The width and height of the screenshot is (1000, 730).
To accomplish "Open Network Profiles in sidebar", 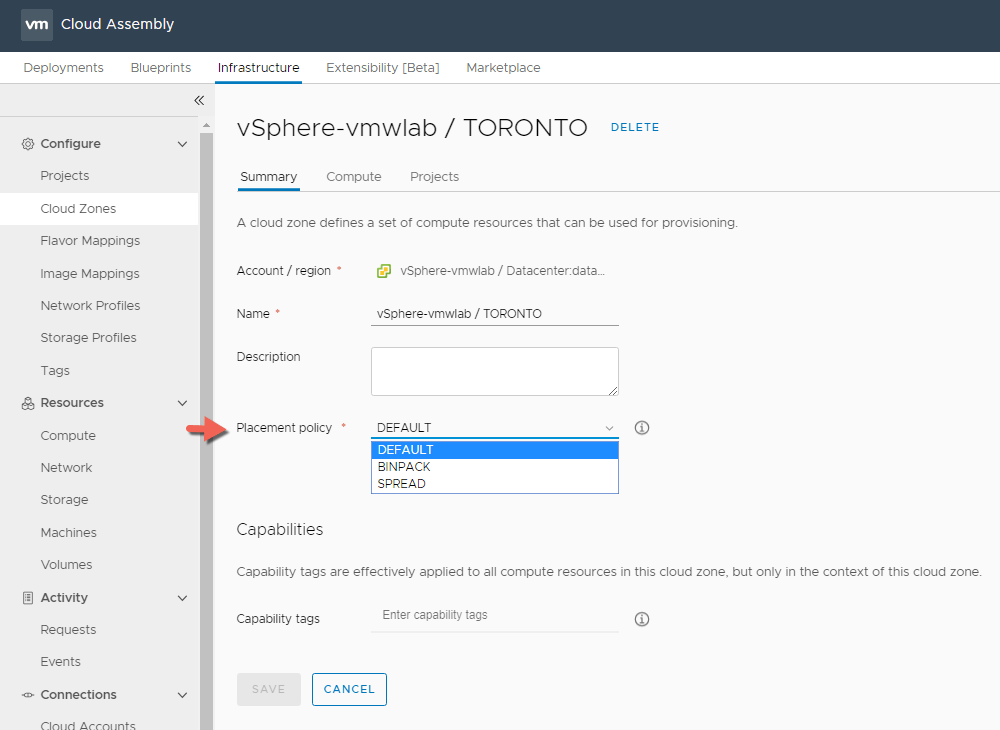I will click(90, 306).
